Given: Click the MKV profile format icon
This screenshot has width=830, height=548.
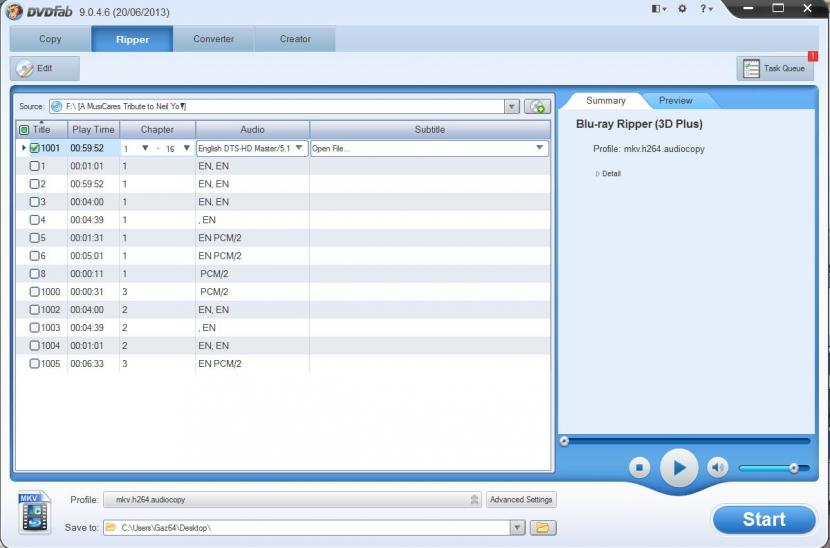Looking at the screenshot, I should point(34,511).
